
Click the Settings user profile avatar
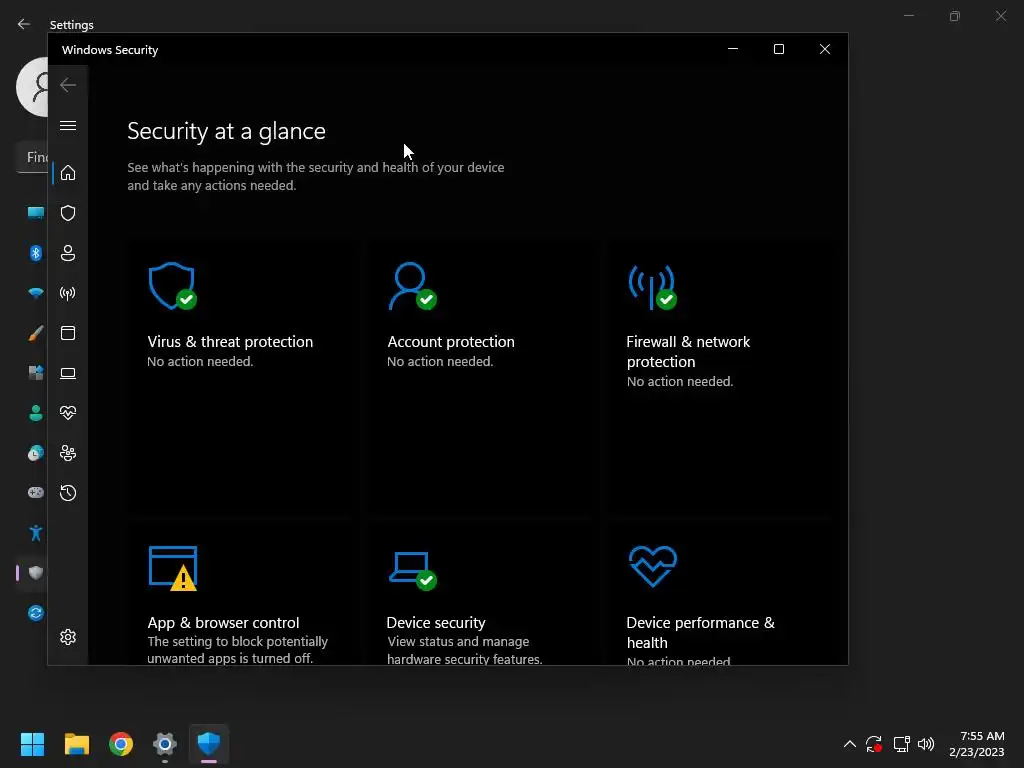[x=32, y=87]
